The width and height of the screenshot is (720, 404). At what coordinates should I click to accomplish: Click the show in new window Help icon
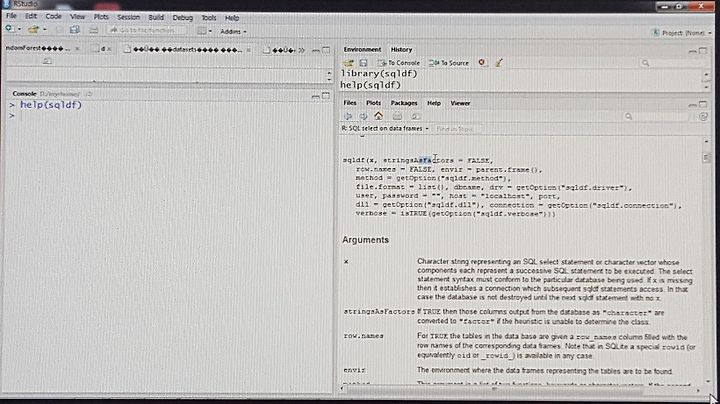tap(415, 117)
